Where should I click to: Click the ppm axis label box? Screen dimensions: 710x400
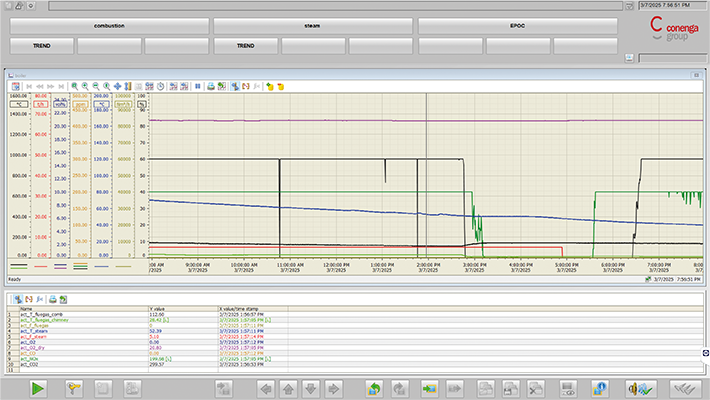click(80, 104)
